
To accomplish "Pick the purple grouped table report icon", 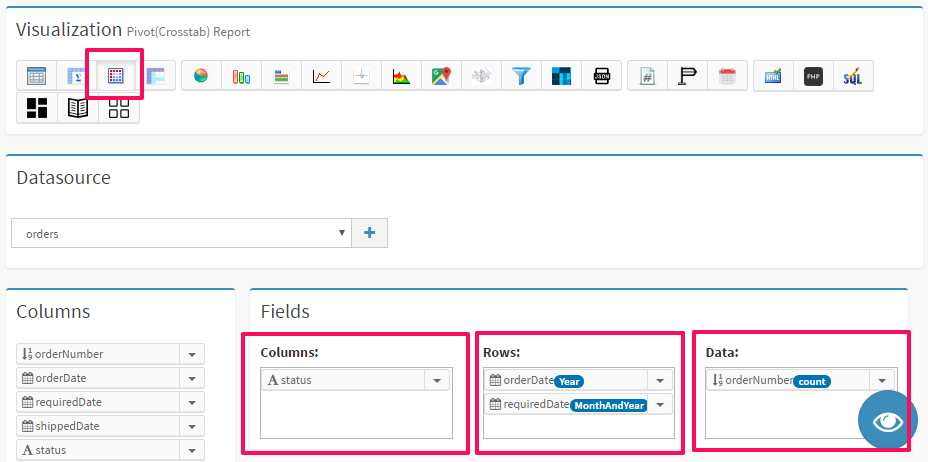I will [156, 76].
